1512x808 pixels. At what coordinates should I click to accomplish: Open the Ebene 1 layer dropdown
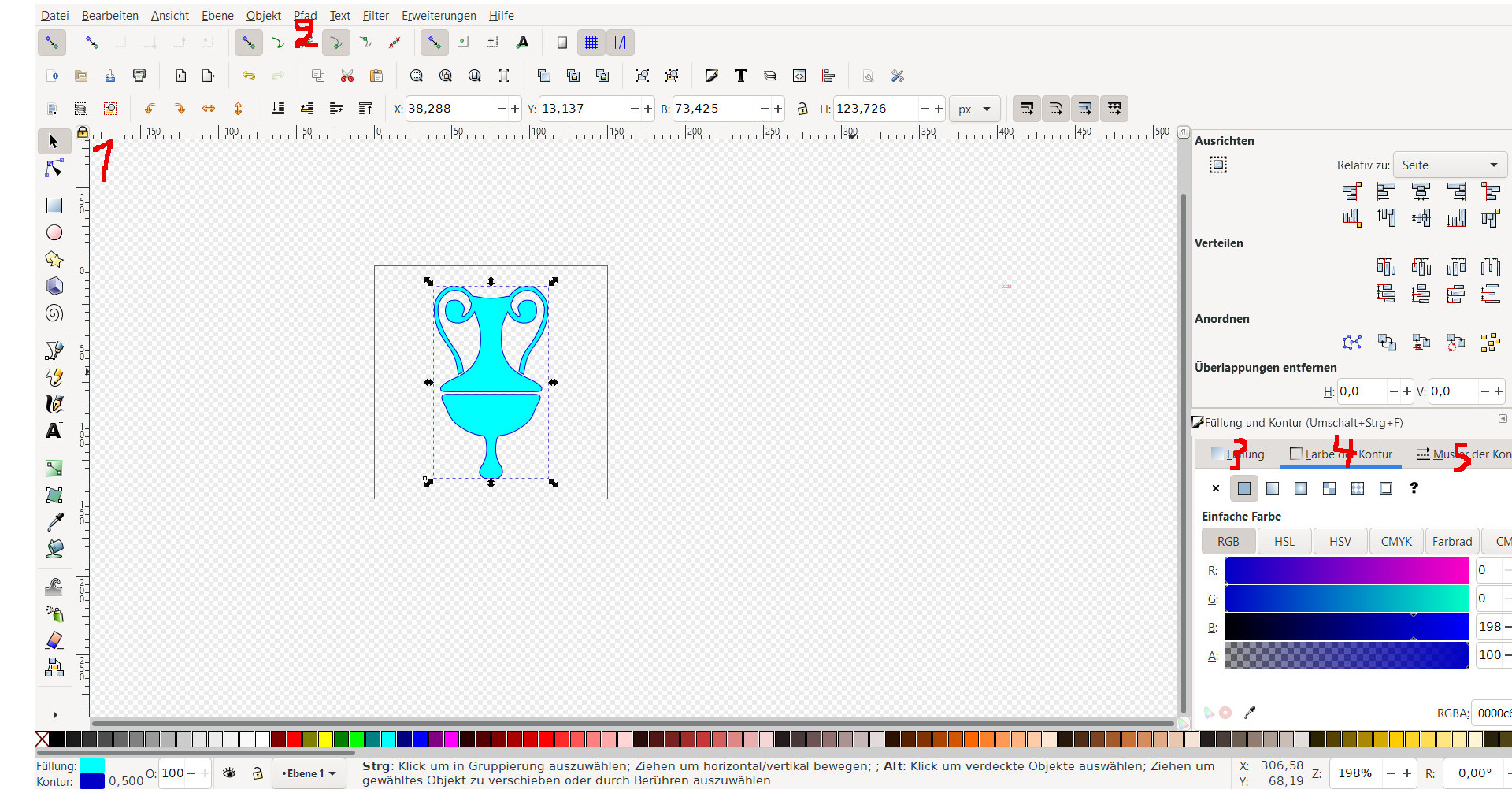pos(309,773)
